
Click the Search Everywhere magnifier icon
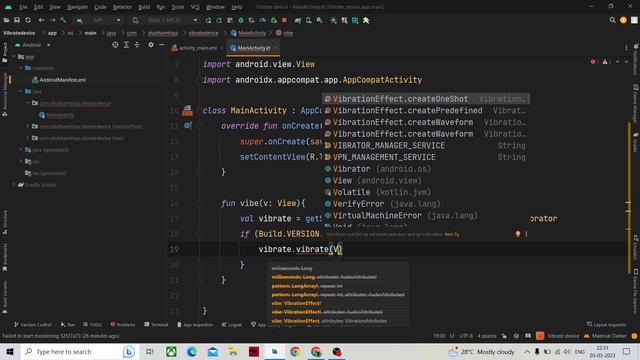[612, 20]
